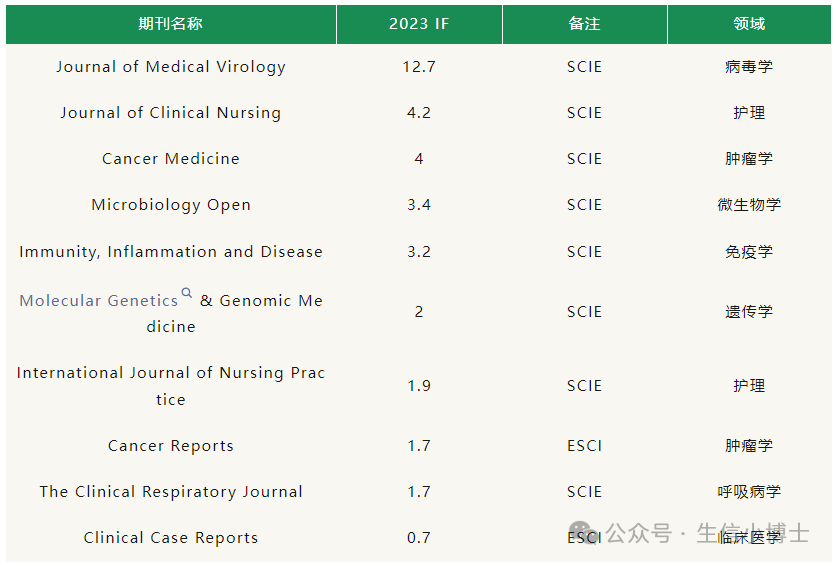836x566 pixels.
Task: Click the Journal of Clinical Nursing cell
Action: 171,113
